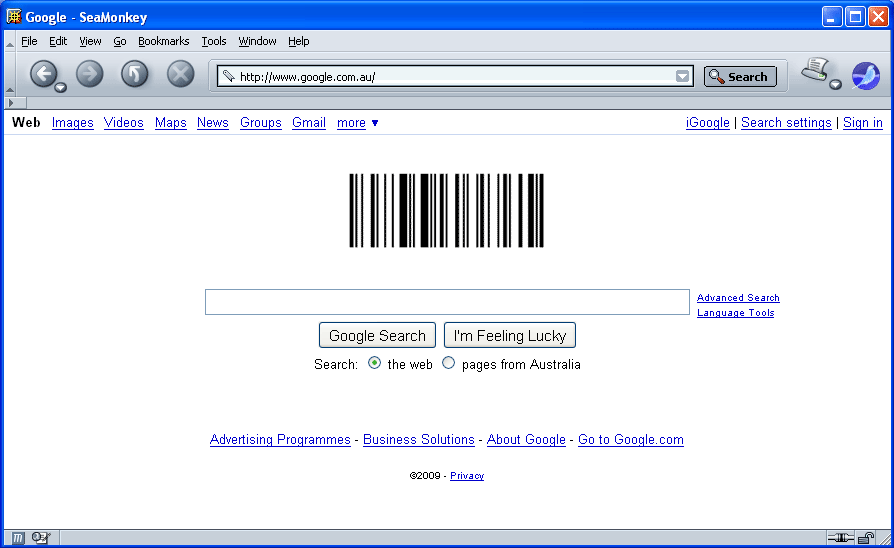894x548 pixels.
Task: Open the Search settings link
Action: pyautogui.click(x=786, y=123)
